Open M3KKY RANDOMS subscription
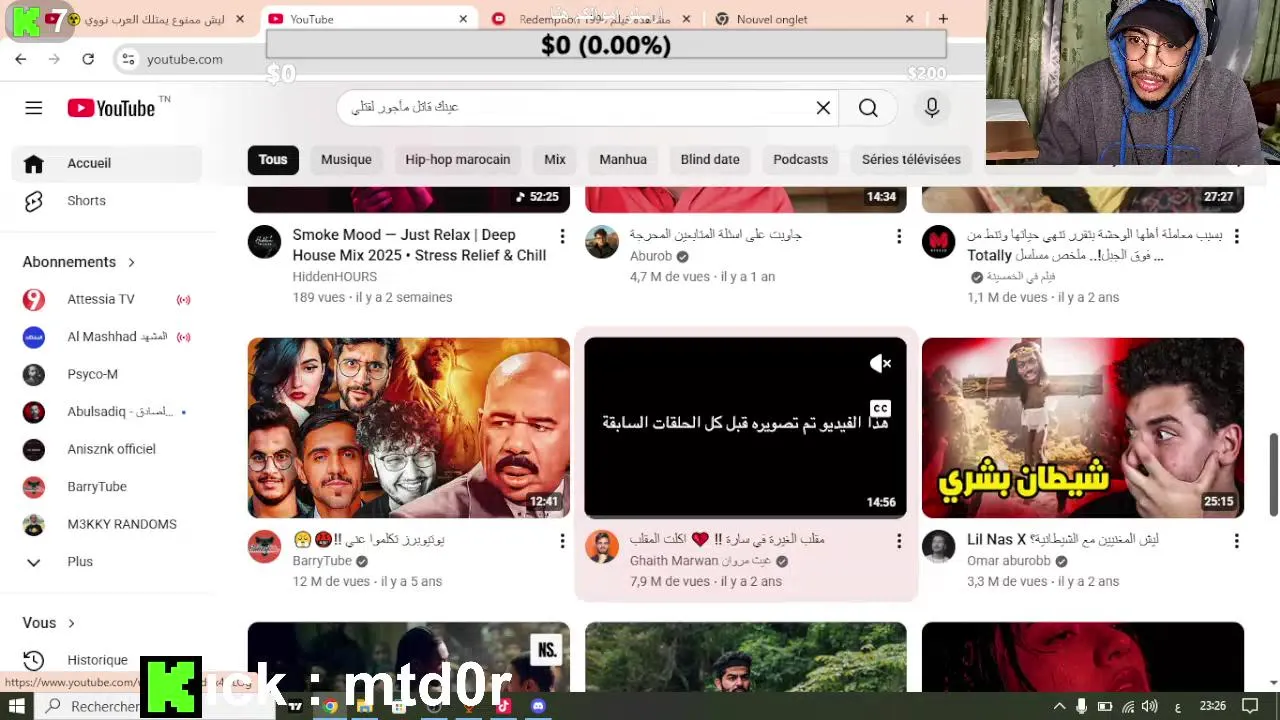Image resolution: width=1280 pixels, height=720 pixels. point(107,524)
